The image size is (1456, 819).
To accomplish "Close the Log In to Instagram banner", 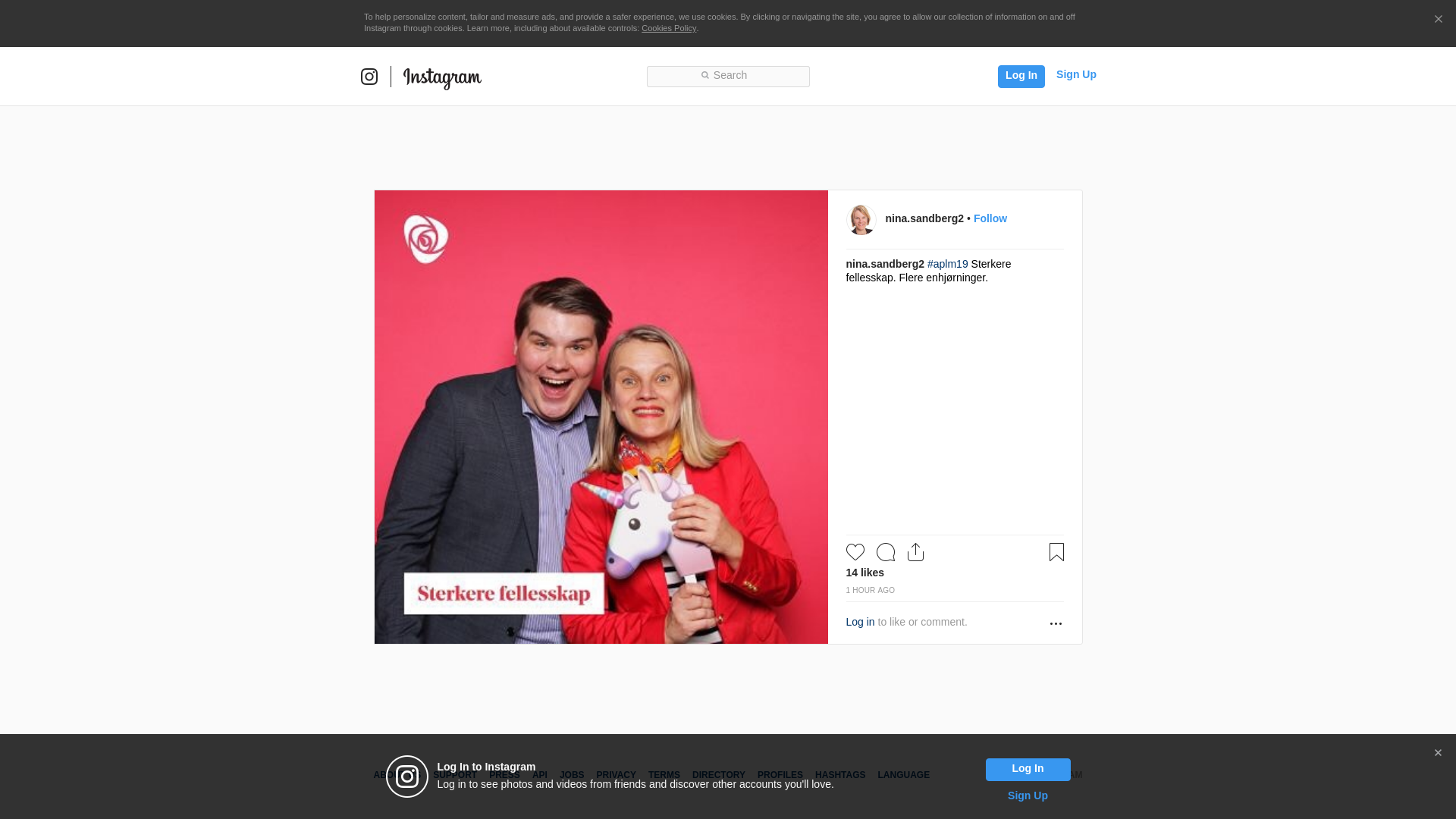I will point(1438,753).
